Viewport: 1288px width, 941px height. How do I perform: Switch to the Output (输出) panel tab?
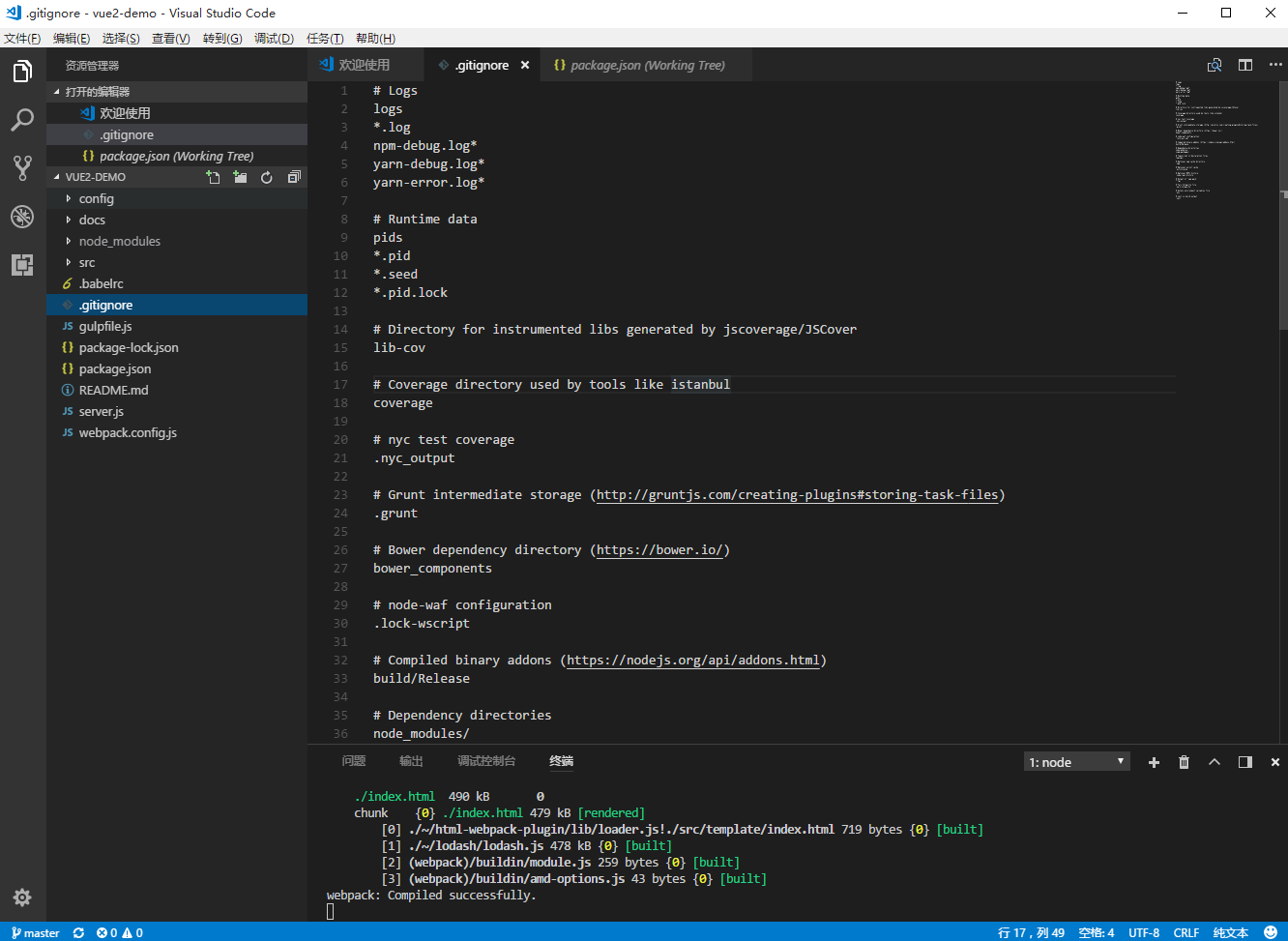pyautogui.click(x=411, y=761)
